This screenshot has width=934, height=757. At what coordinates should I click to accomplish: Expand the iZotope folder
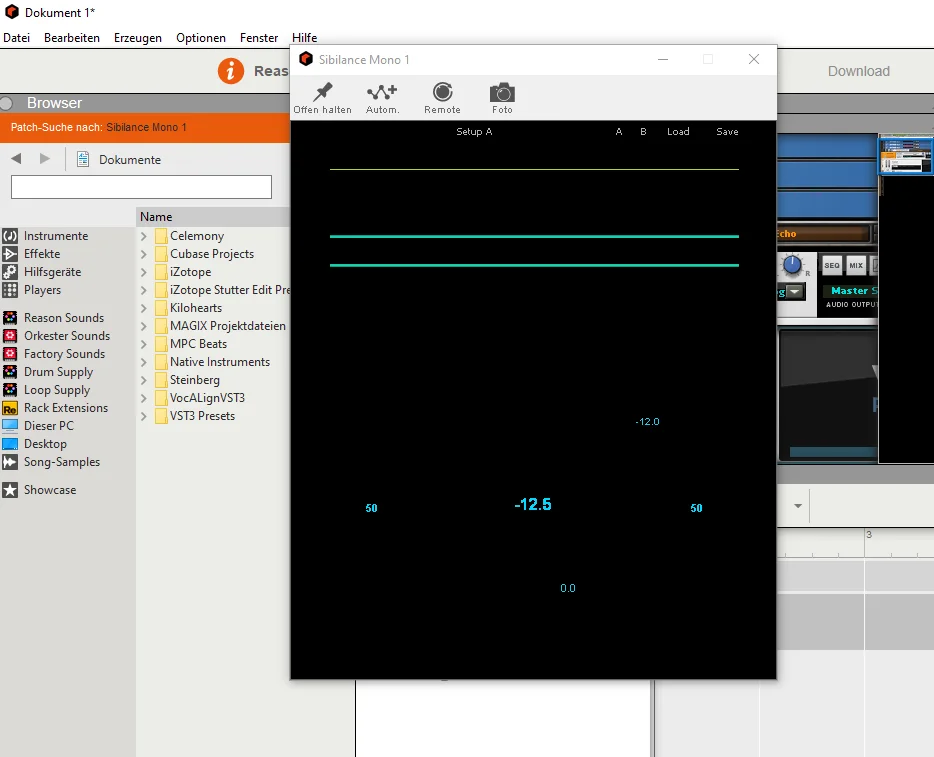[144, 272]
